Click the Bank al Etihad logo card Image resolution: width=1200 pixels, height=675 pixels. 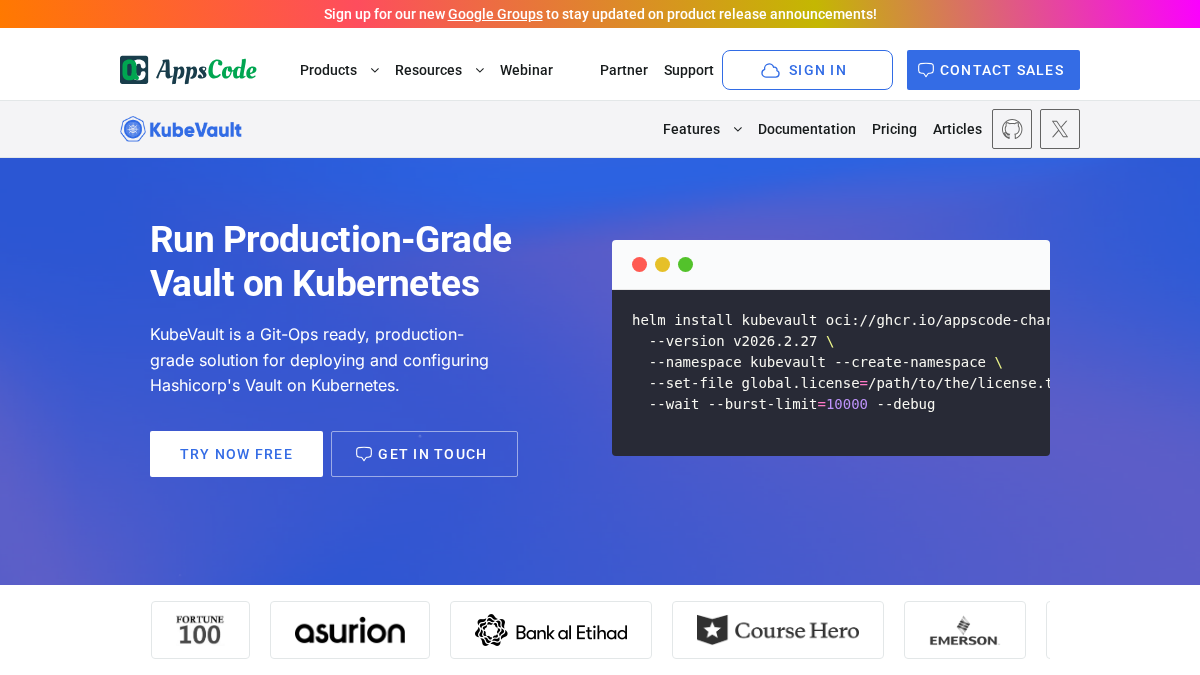[551, 630]
